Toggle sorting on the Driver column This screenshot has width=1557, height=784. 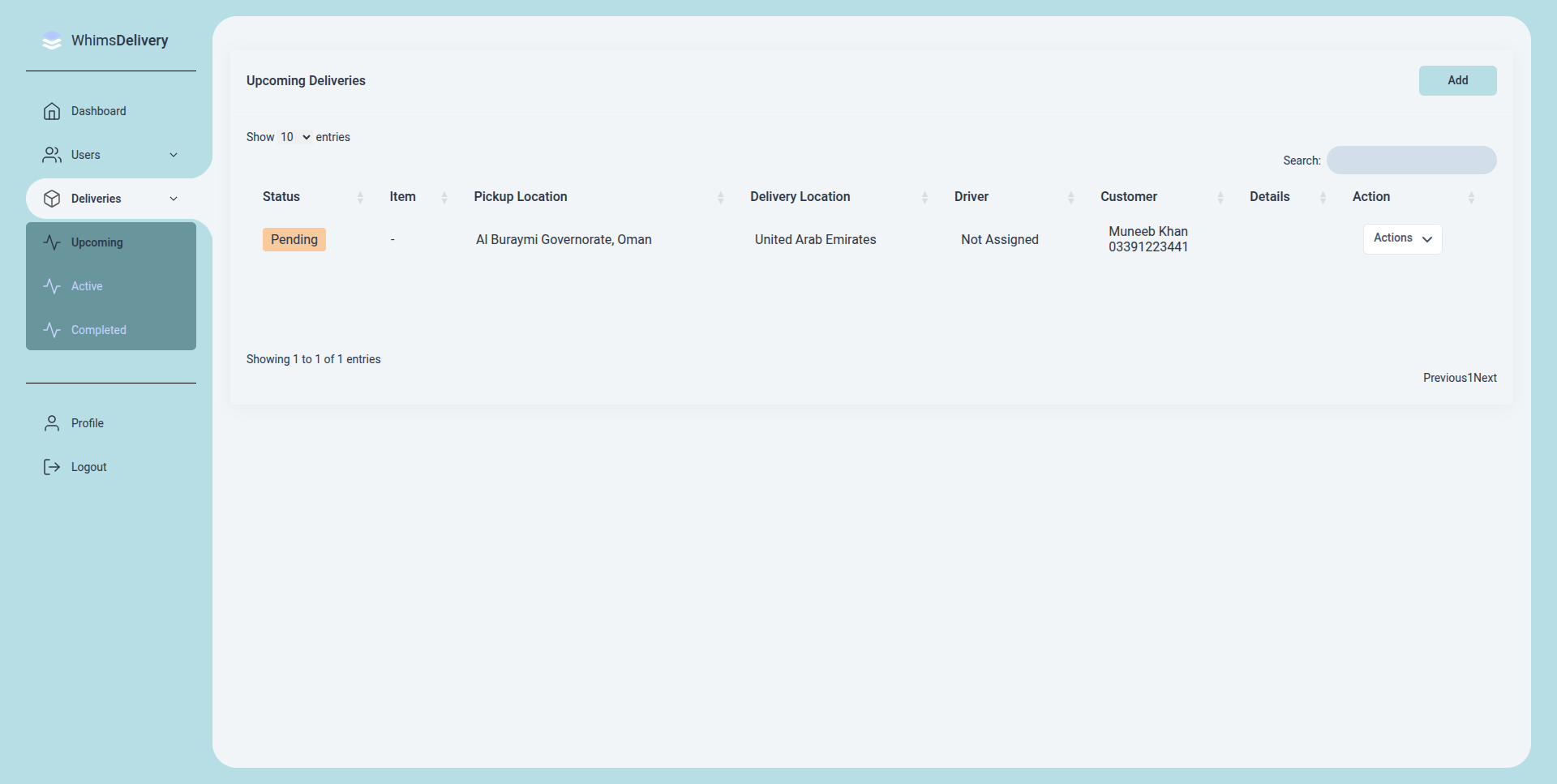(x=1070, y=197)
